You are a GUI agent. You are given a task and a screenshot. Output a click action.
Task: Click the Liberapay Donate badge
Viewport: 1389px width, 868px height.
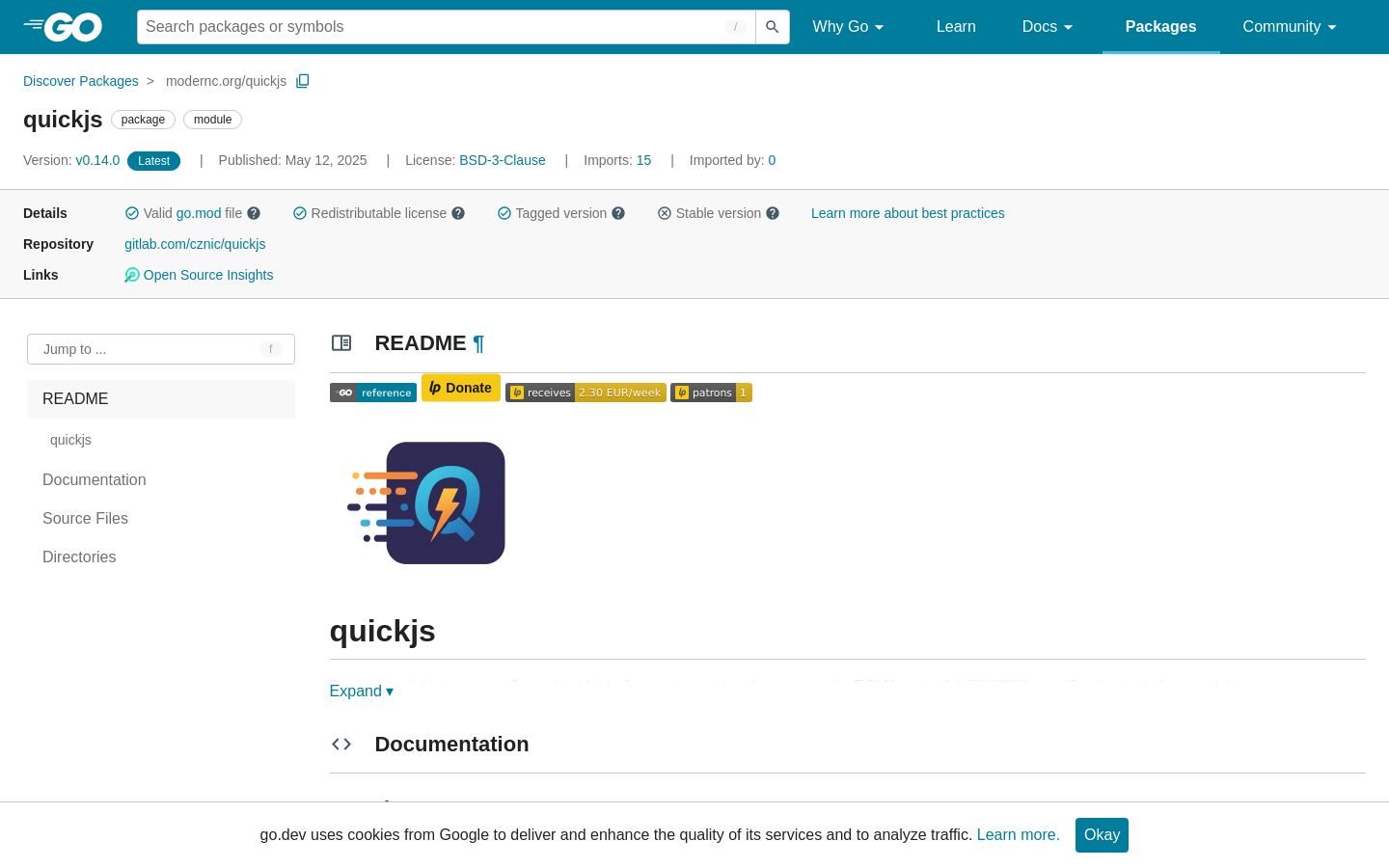tap(461, 388)
